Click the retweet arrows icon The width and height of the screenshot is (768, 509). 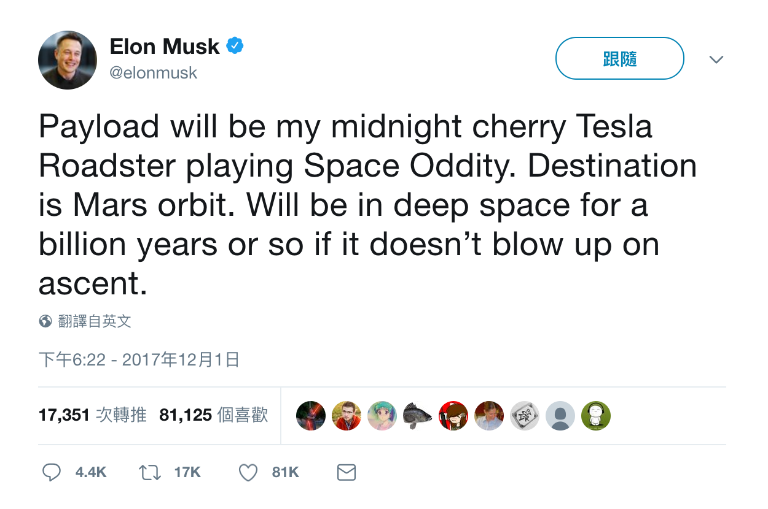coord(151,472)
